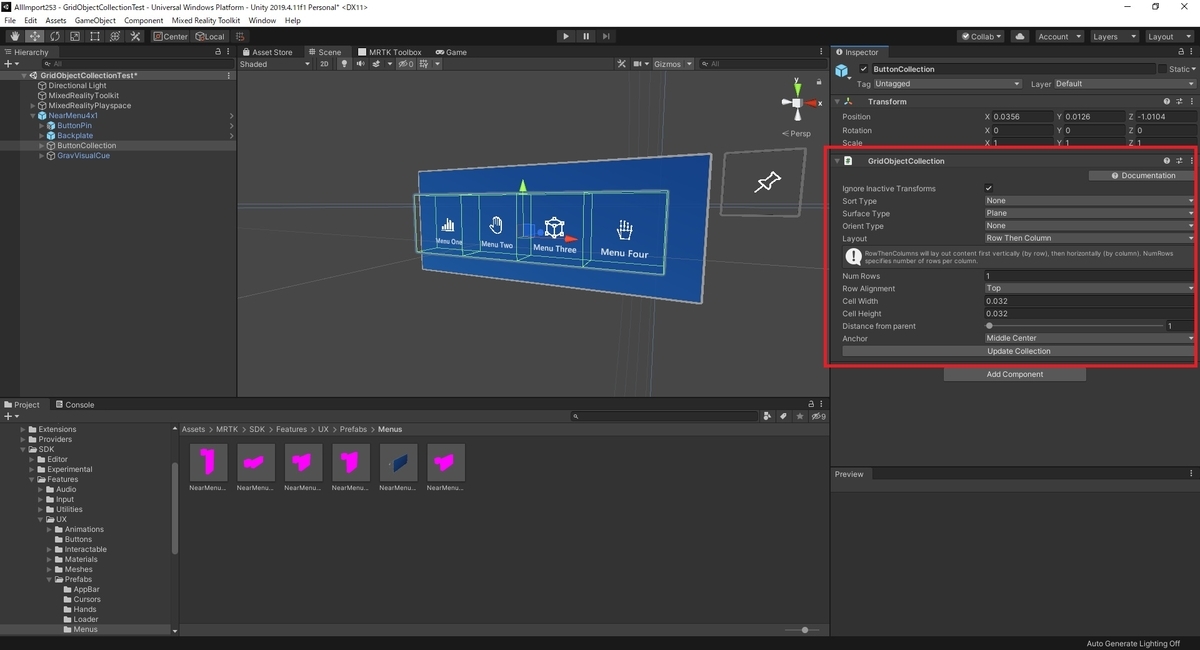The image size is (1200, 650).
Task: Open the Mixed Reality Toolkit menu
Action: coord(205,20)
